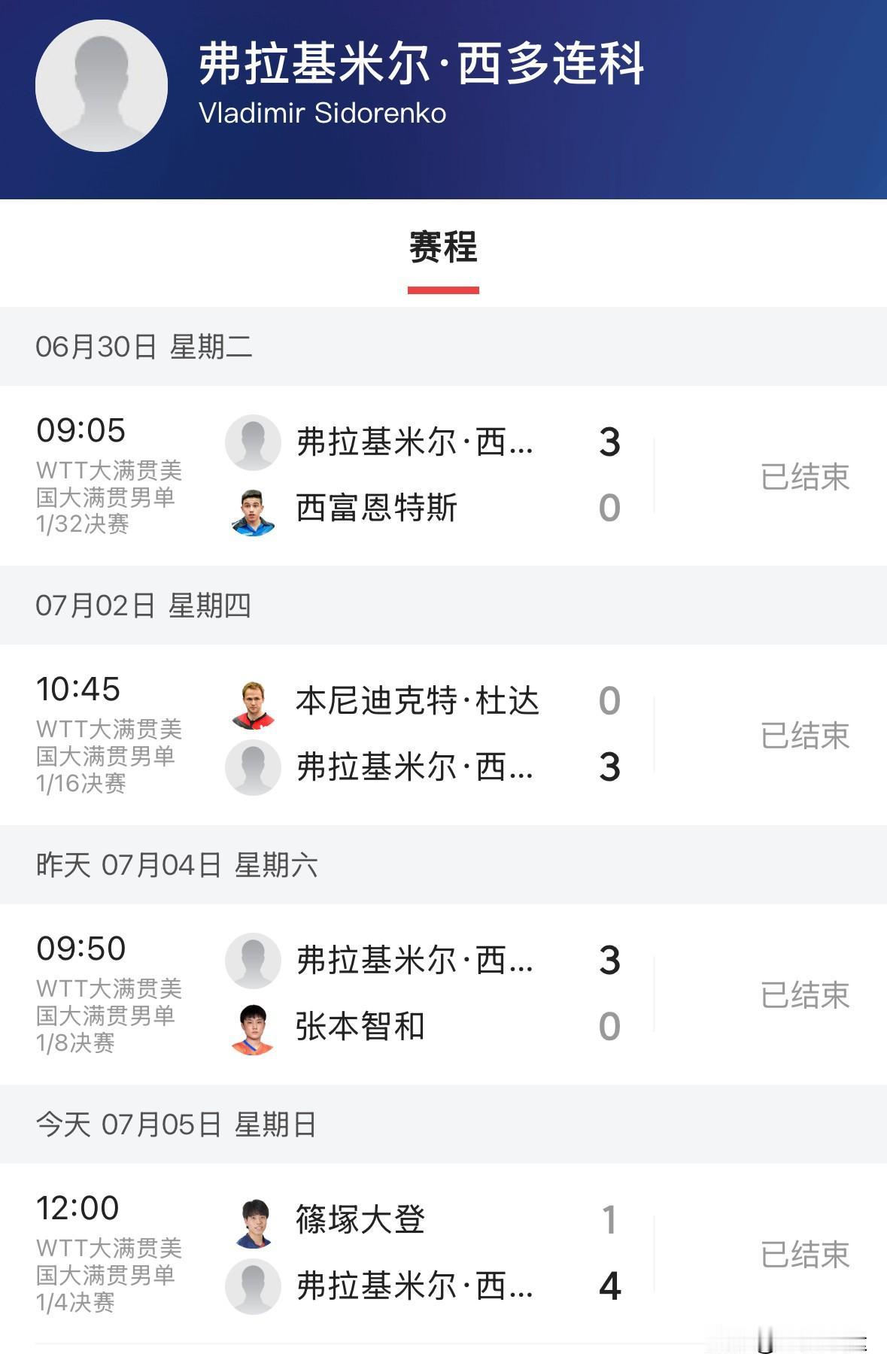This screenshot has height=1372, width=887.
Task: Open Vladimir Sidorenko's large profile avatar
Action: 102,86
